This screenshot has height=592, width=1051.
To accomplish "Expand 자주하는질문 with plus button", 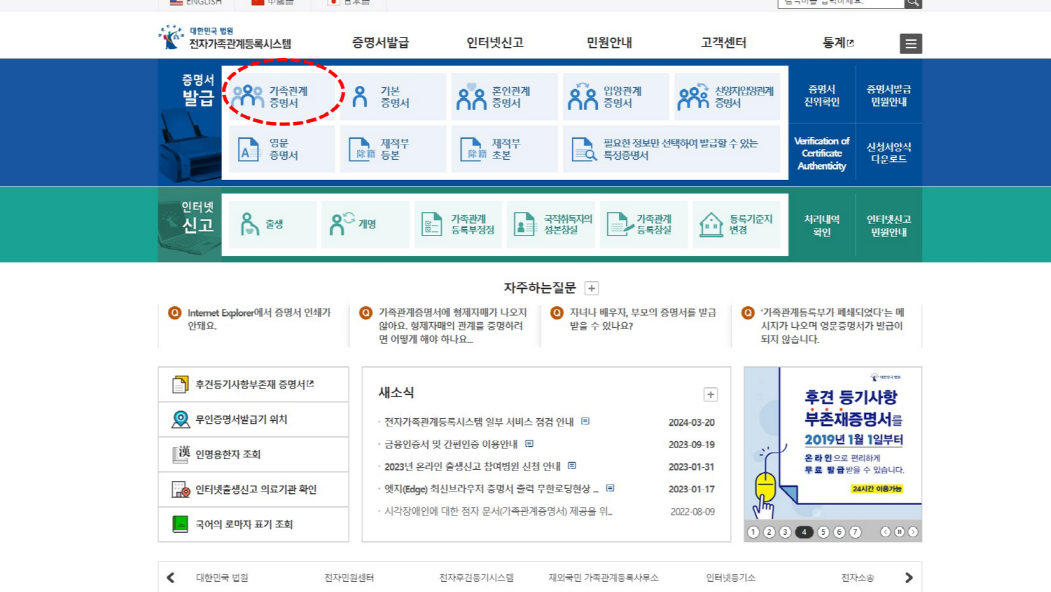I will [591, 288].
